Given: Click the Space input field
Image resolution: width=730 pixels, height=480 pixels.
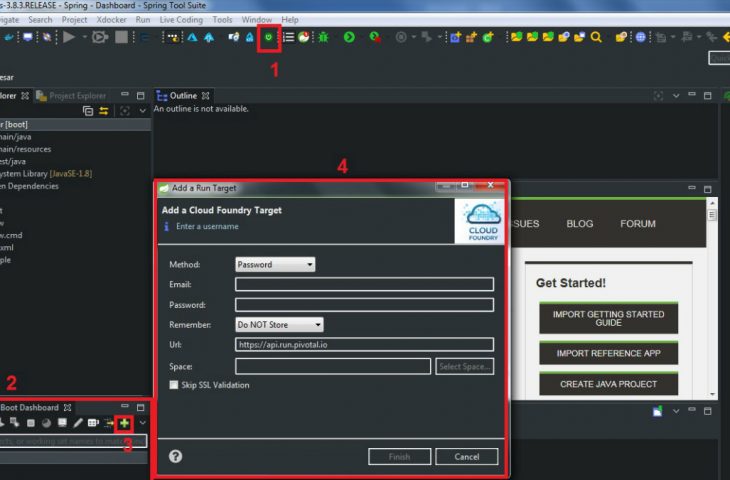Looking at the screenshot, I should (333, 366).
